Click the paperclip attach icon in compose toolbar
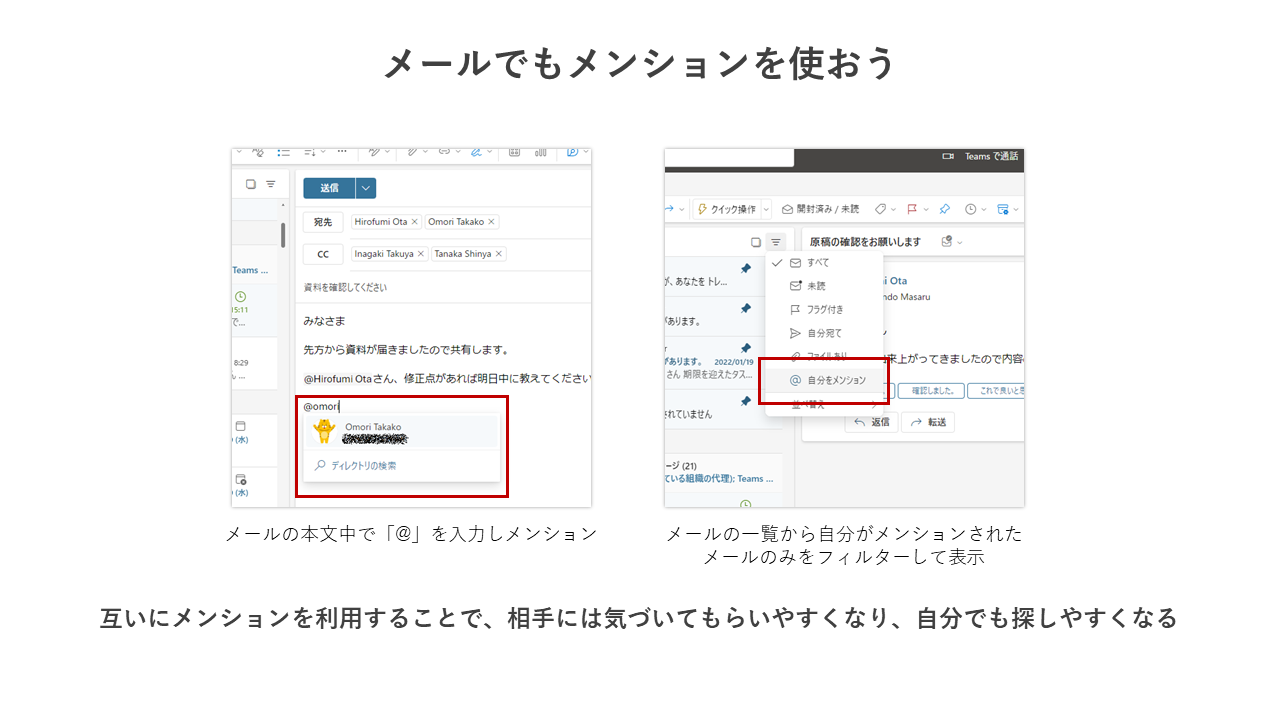Image resolution: width=1280 pixels, height=720 pixels. pyautogui.click(x=411, y=152)
